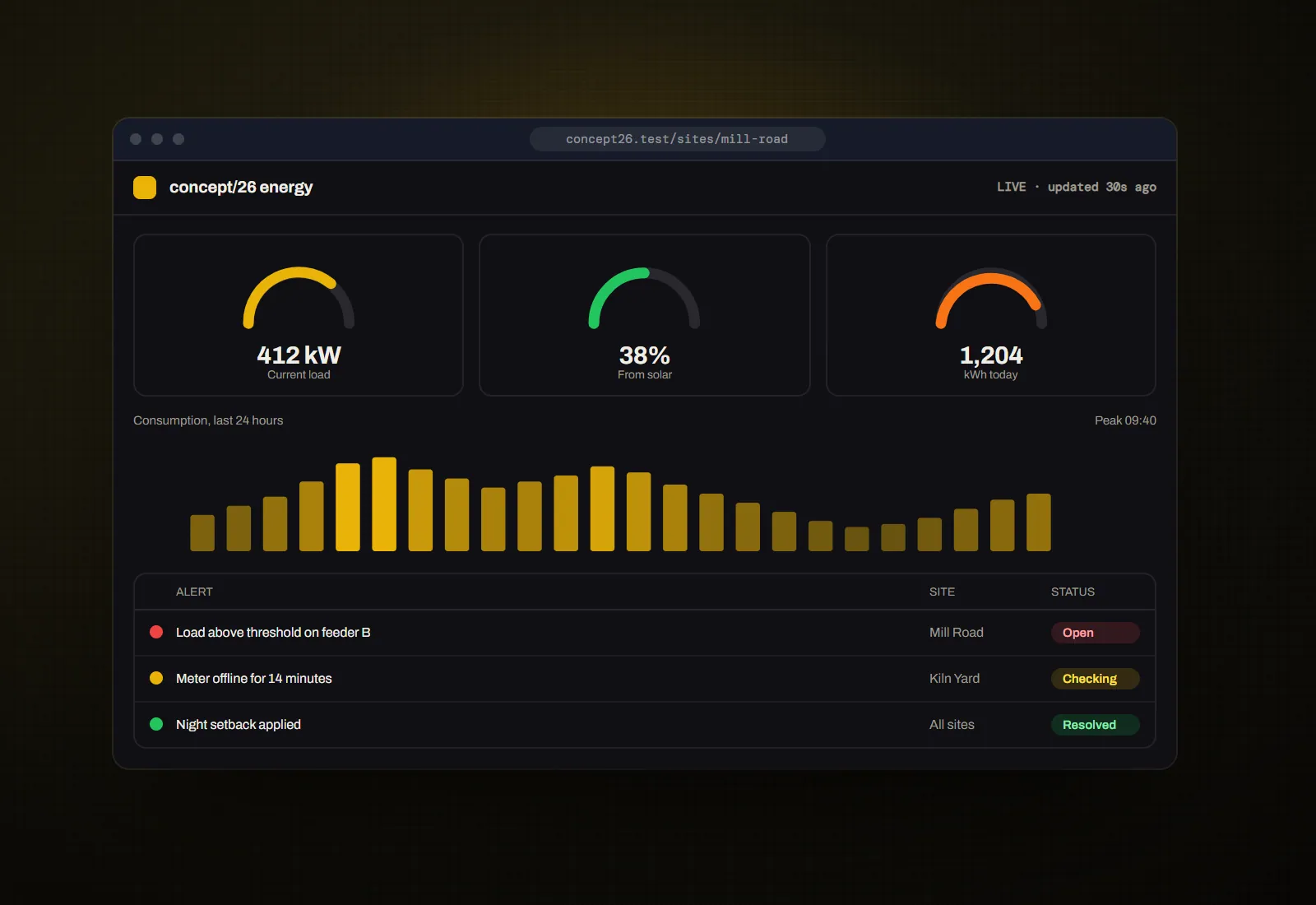Click the STATUS column header
Viewport: 1316px width, 905px height.
1073,592
